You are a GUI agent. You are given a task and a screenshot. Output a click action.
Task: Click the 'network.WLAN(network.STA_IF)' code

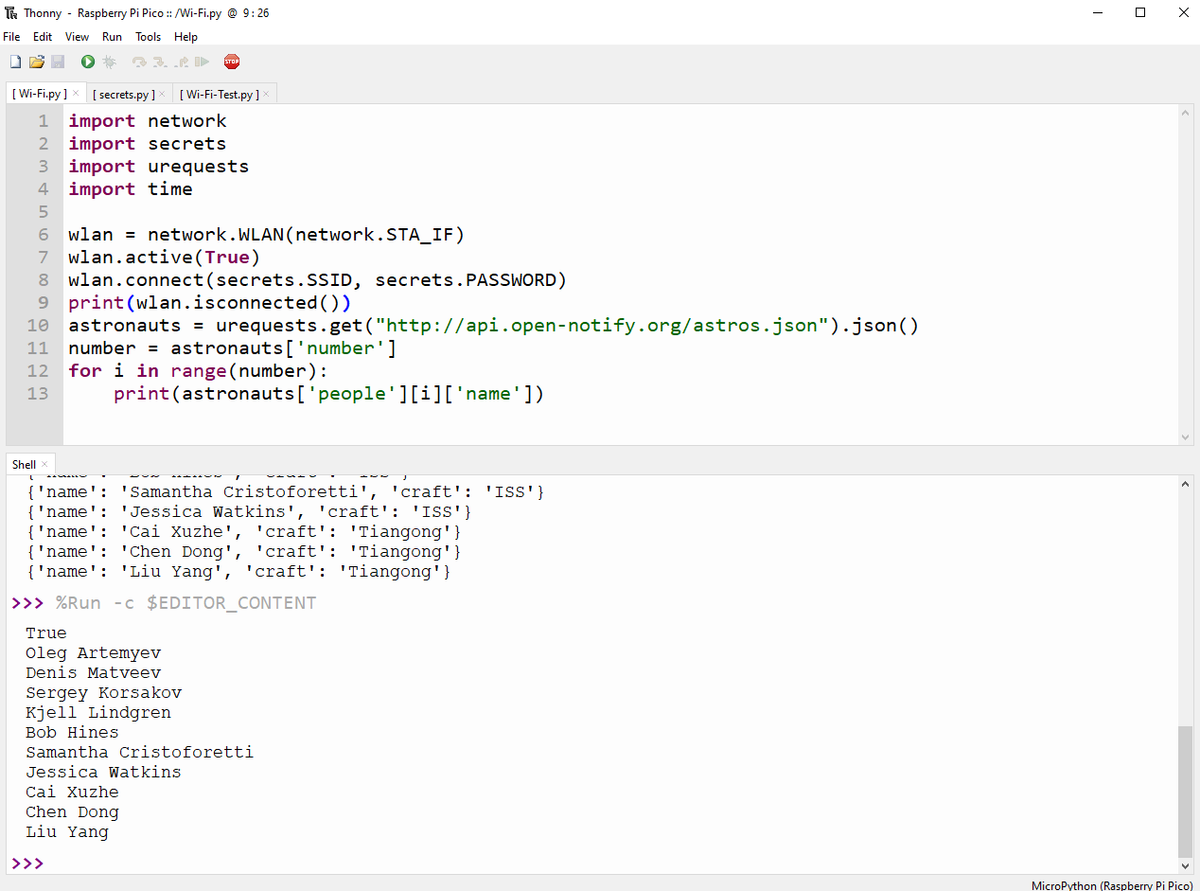pyautogui.click(x=307, y=235)
